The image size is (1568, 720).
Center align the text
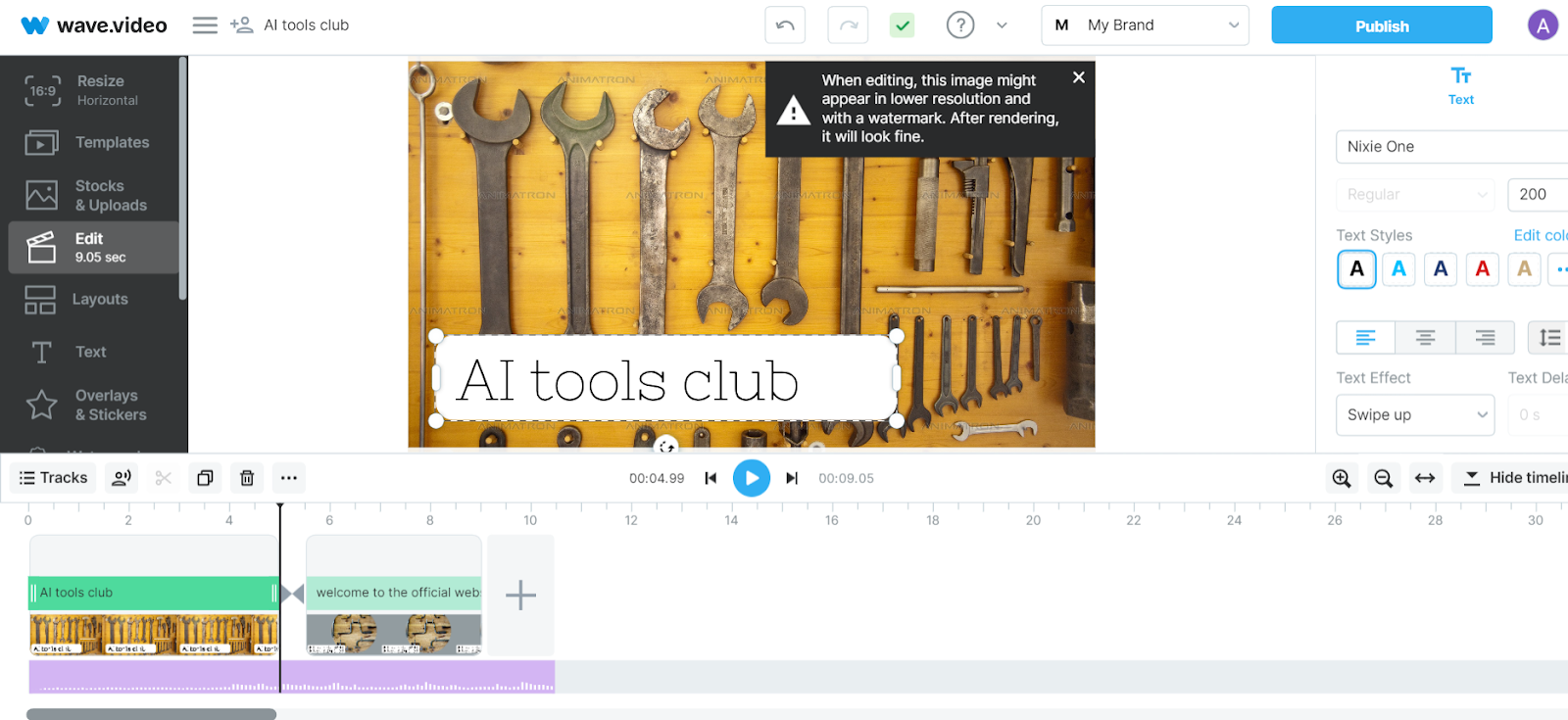1426,338
